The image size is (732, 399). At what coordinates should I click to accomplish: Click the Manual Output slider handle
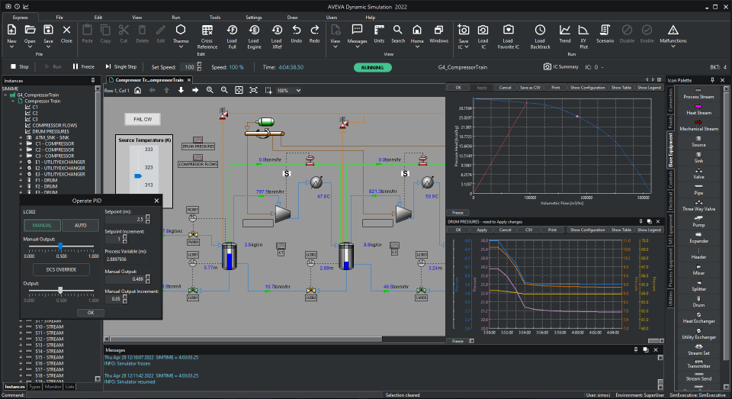(x=60, y=246)
